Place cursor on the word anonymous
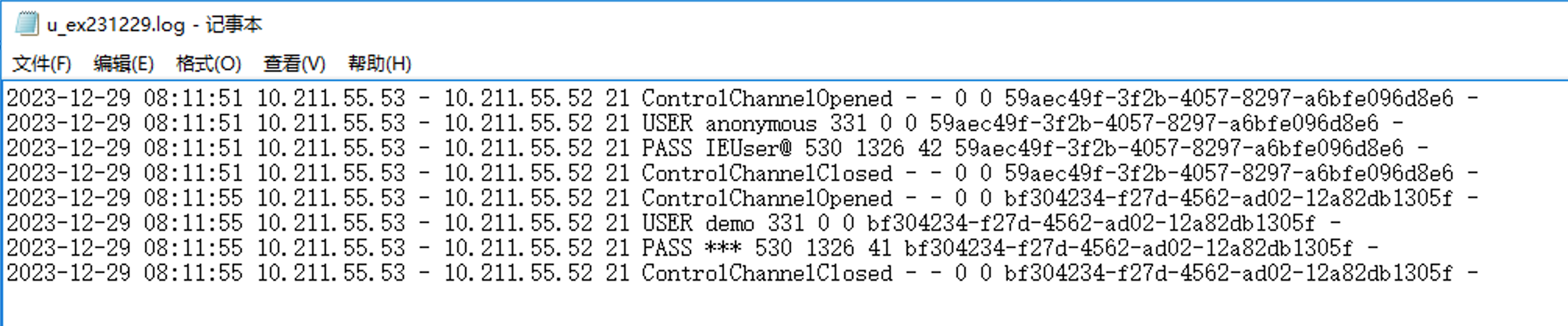 (761, 123)
